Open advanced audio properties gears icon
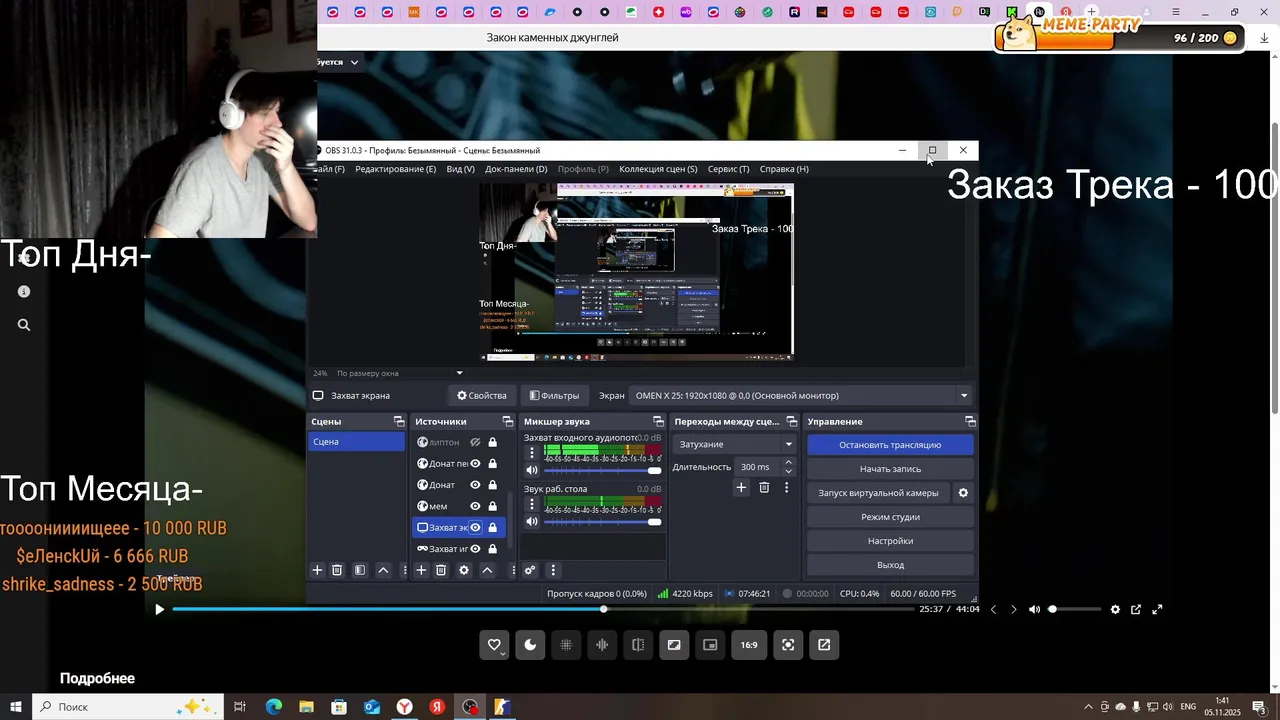1280x720 pixels. tap(530, 570)
